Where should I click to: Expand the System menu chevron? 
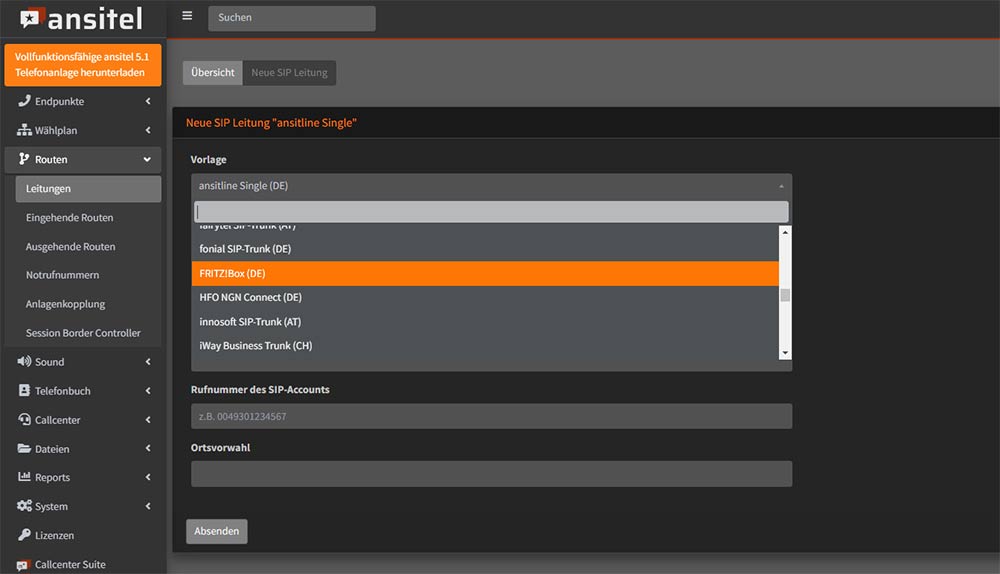(148, 506)
